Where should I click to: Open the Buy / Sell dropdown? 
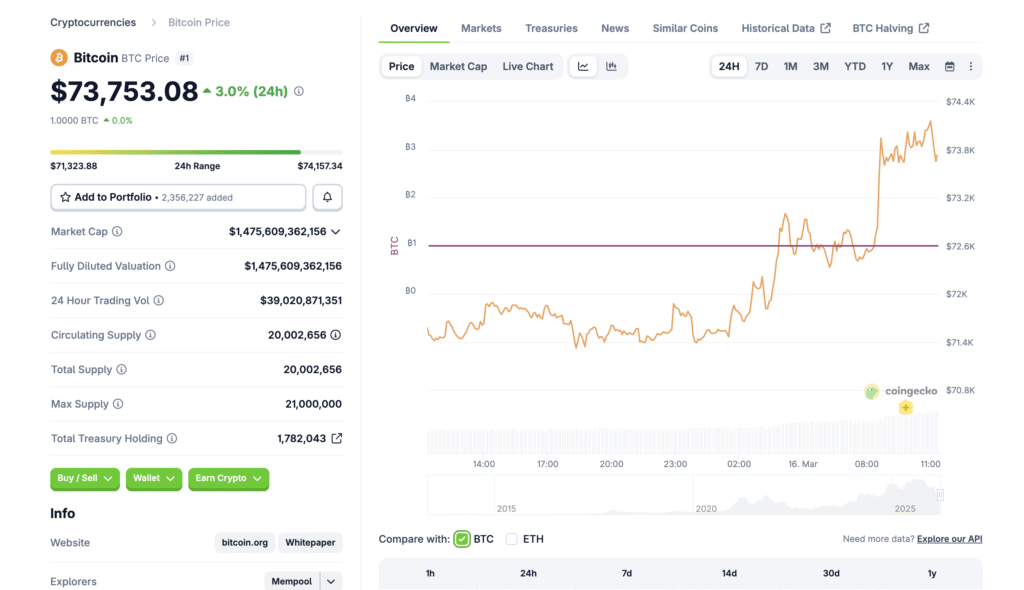(84, 479)
